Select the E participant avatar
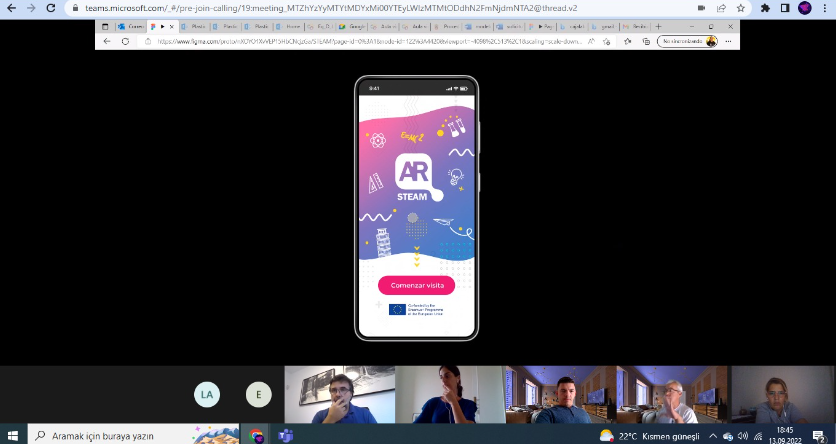The image size is (836, 444). tap(258, 395)
